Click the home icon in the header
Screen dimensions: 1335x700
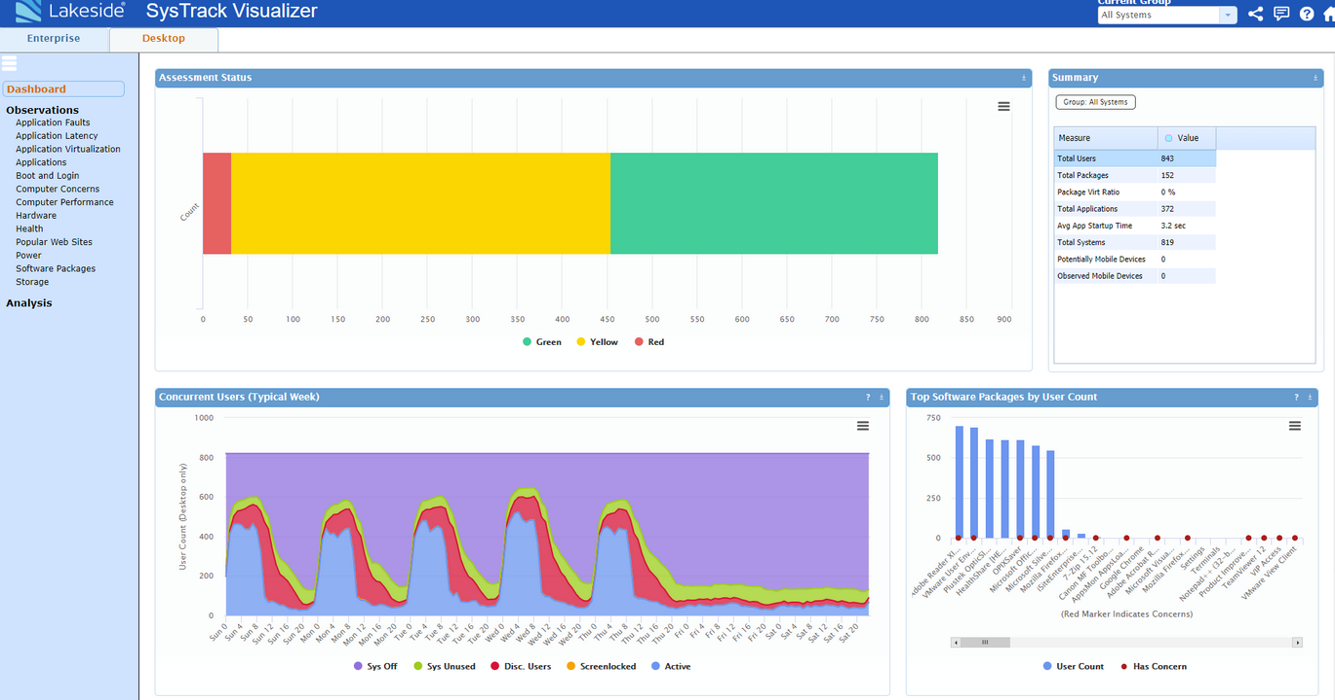point(1328,14)
